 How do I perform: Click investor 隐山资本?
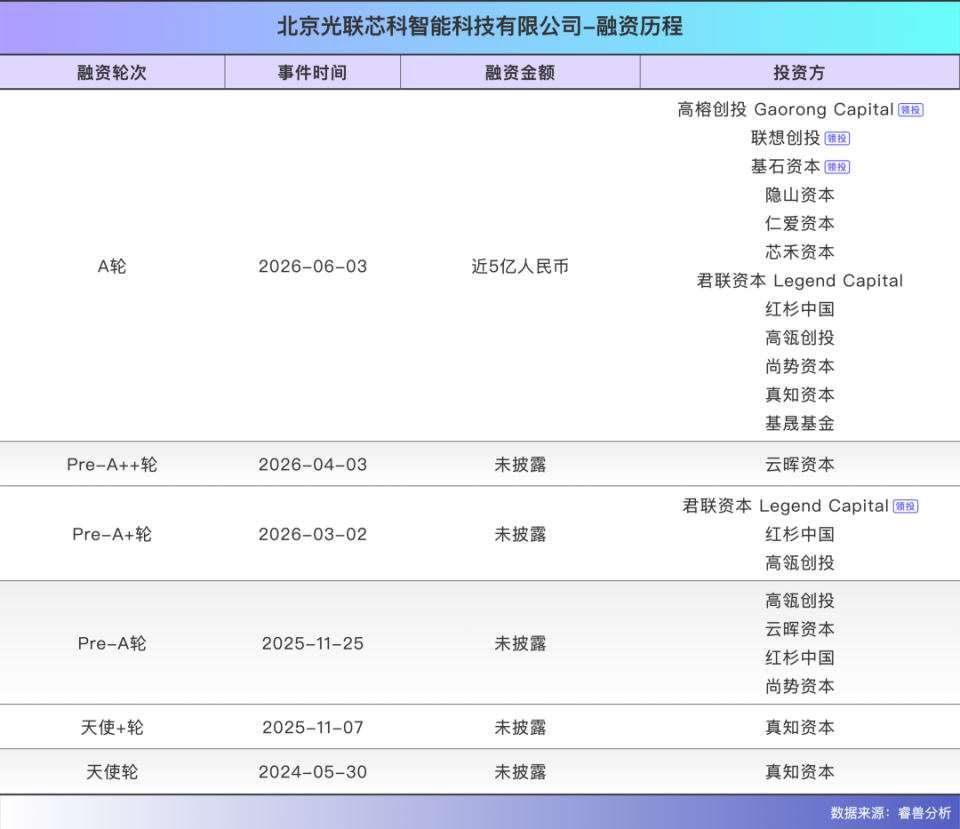tap(800, 195)
